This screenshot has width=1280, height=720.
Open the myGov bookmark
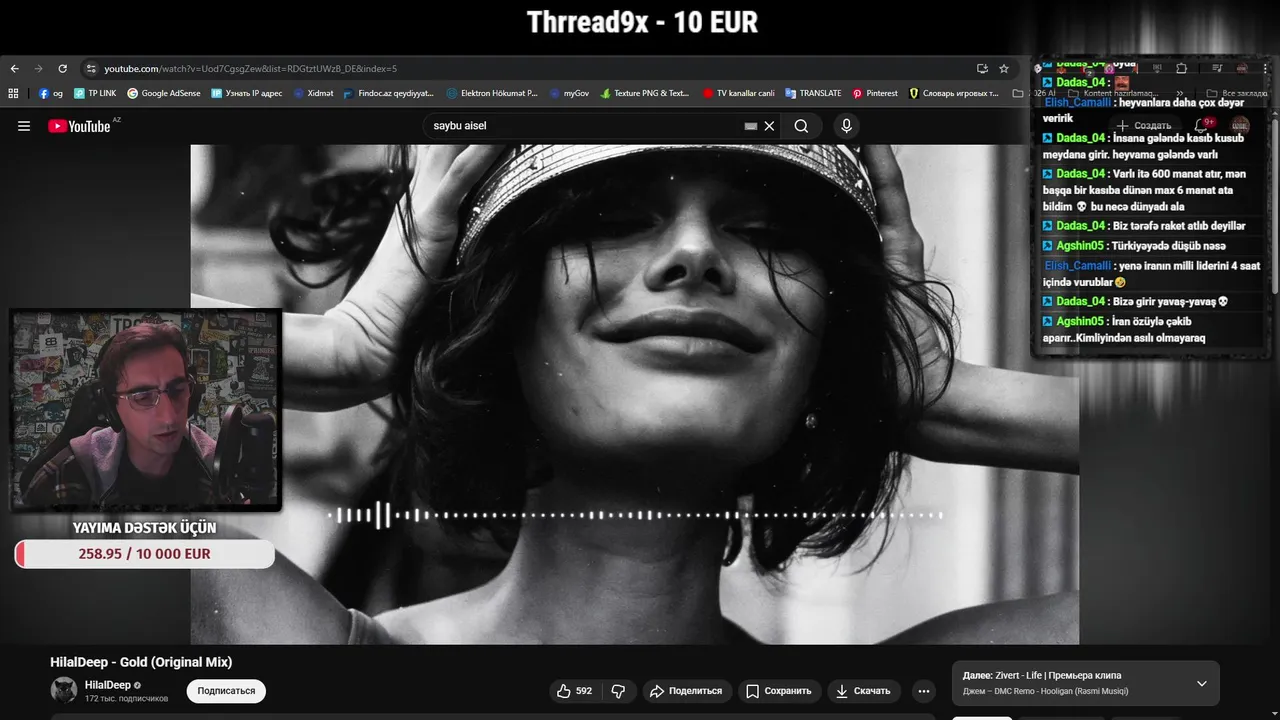point(569,93)
